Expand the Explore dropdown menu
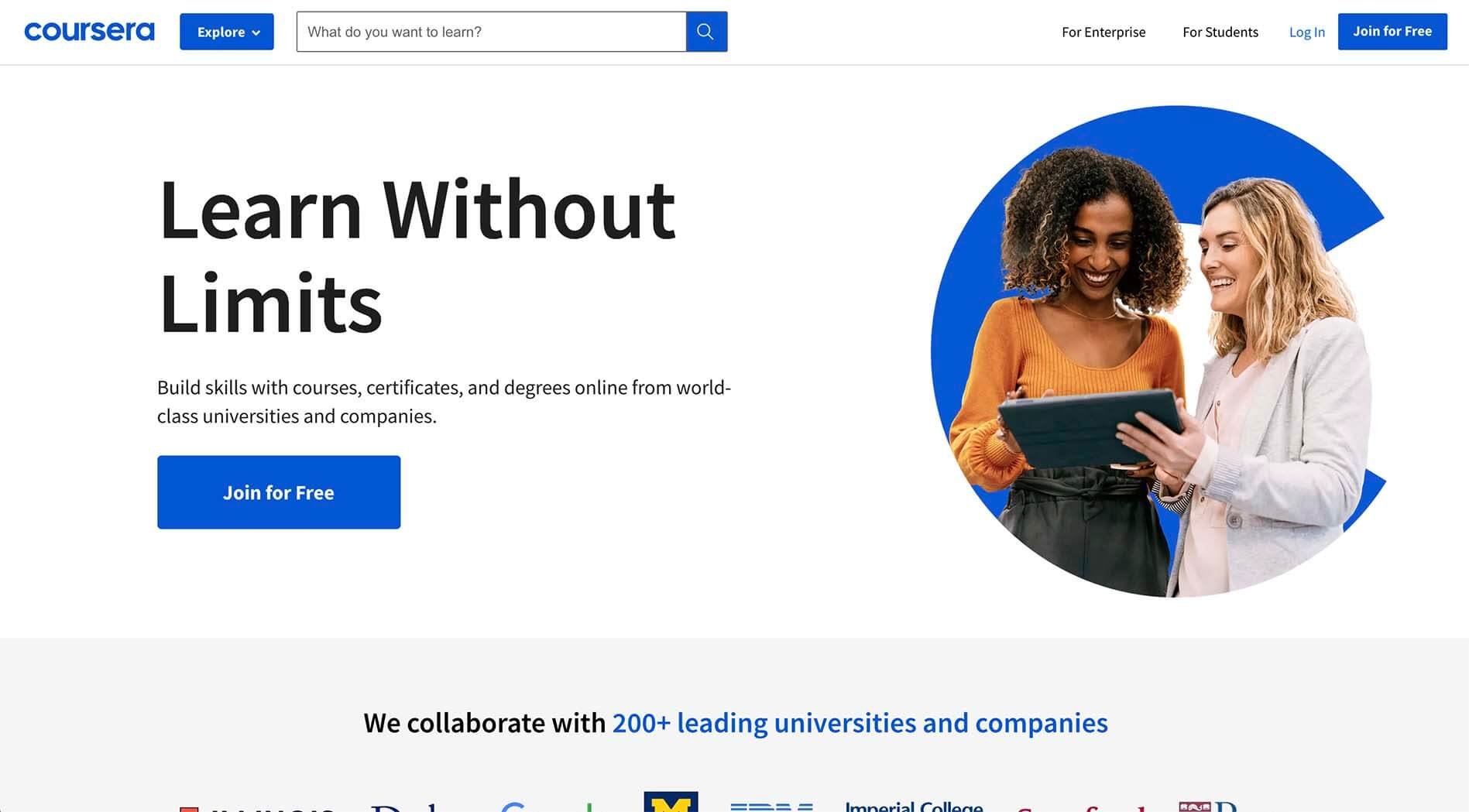 [x=227, y=32]
